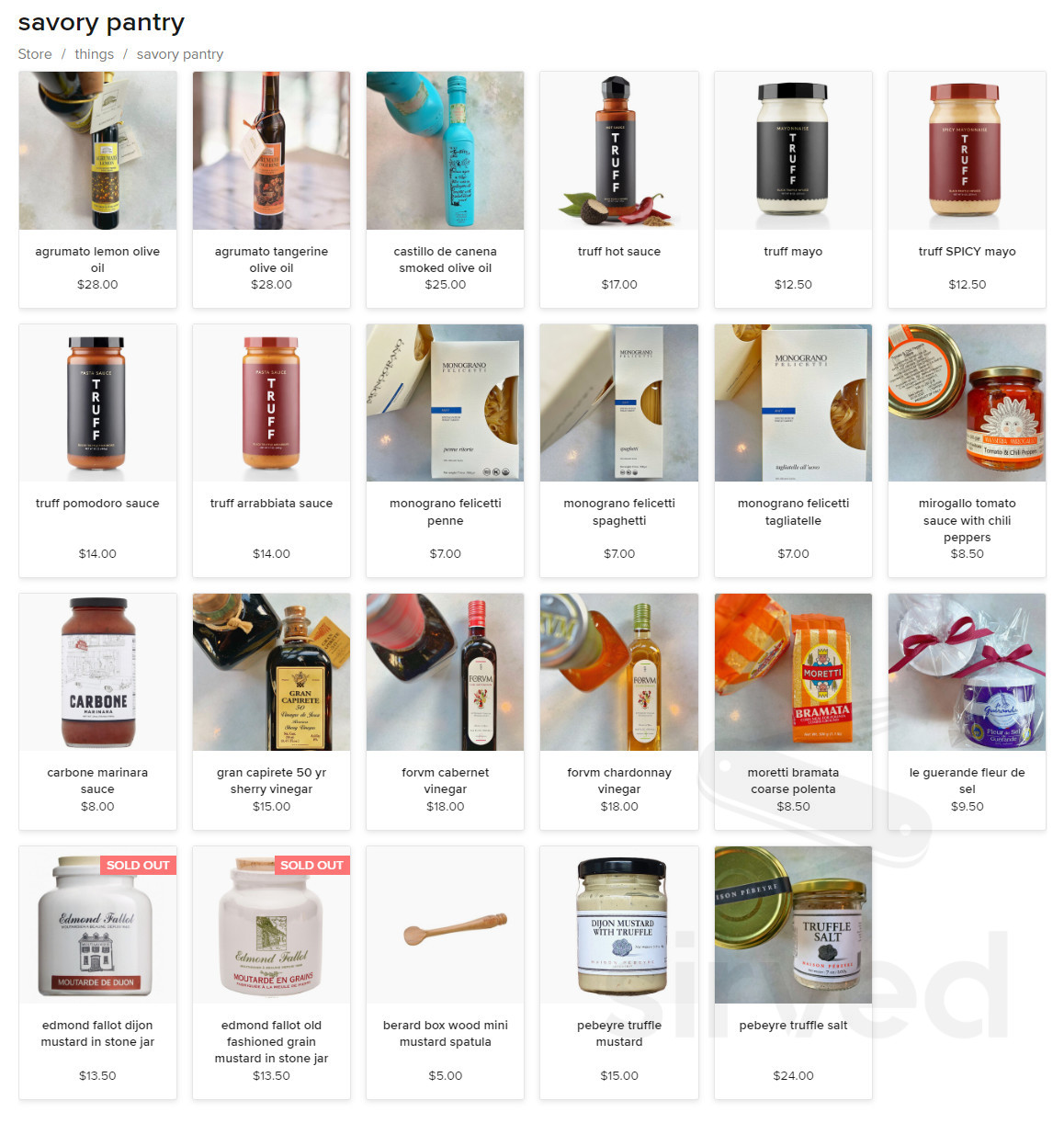This screenshot has width=1064, height=1123.
Task: View the truff mayo jar thumbnail
Action: click(793, 151)
